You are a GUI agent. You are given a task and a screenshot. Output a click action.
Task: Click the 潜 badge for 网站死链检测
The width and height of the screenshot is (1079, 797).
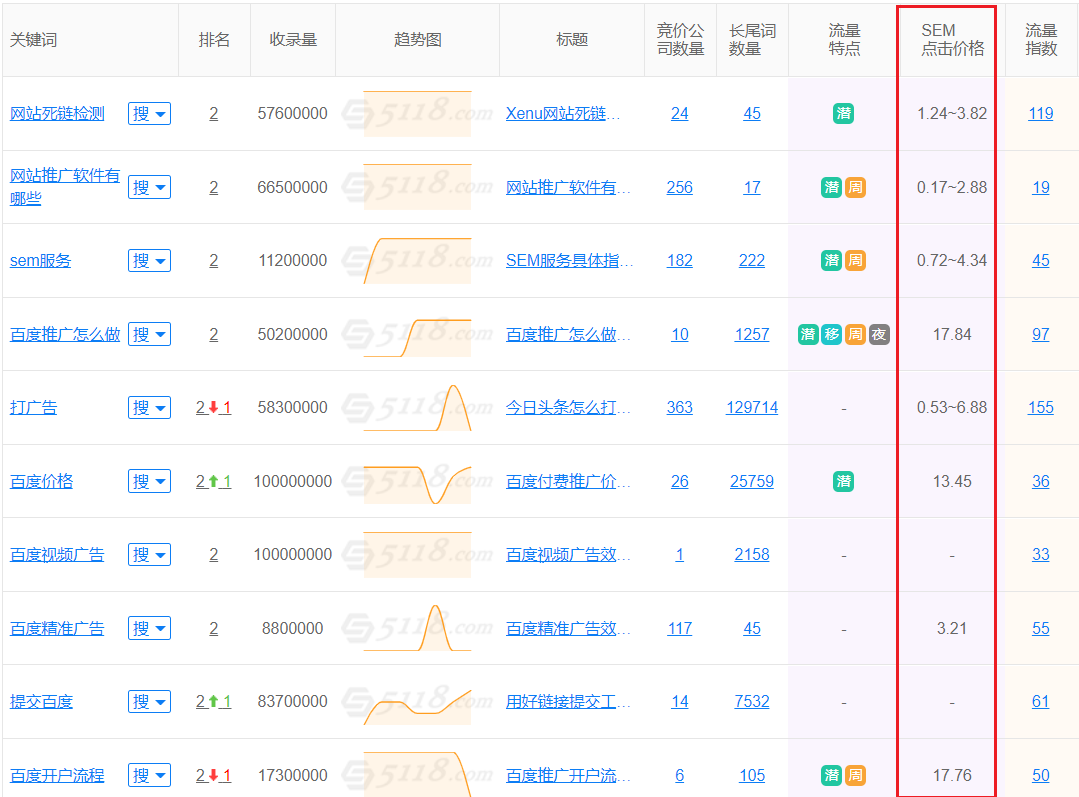(843, 113)
